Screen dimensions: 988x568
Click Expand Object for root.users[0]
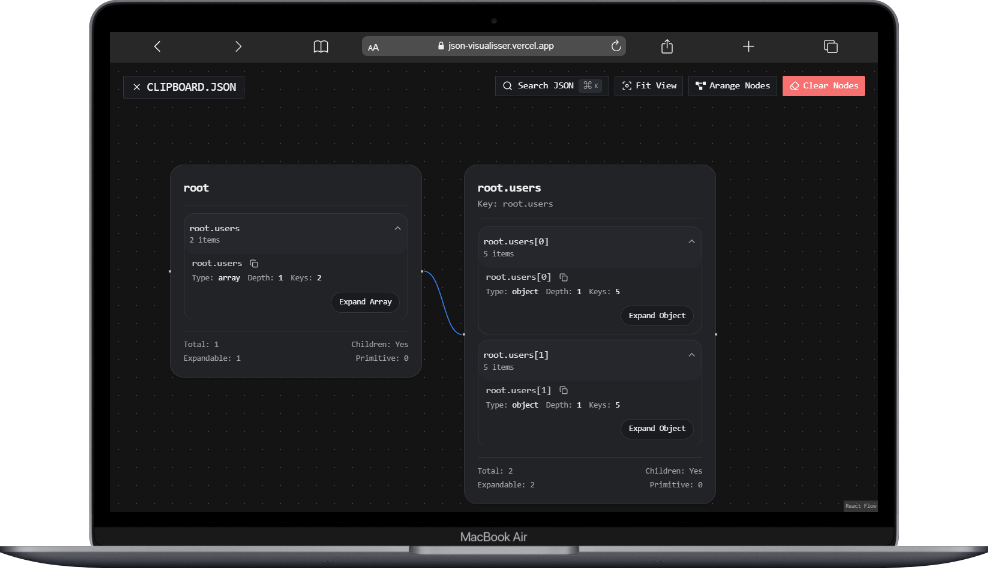[x=657, y=316]
